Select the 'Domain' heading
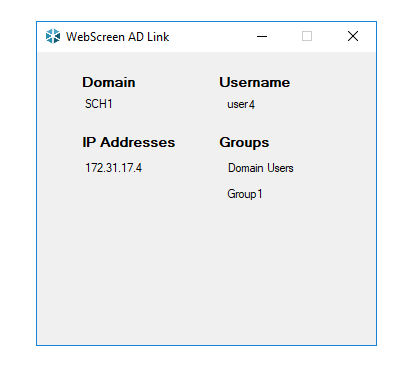Image resolution: width=400 pixels, height=371 pixels. point(109,82)
